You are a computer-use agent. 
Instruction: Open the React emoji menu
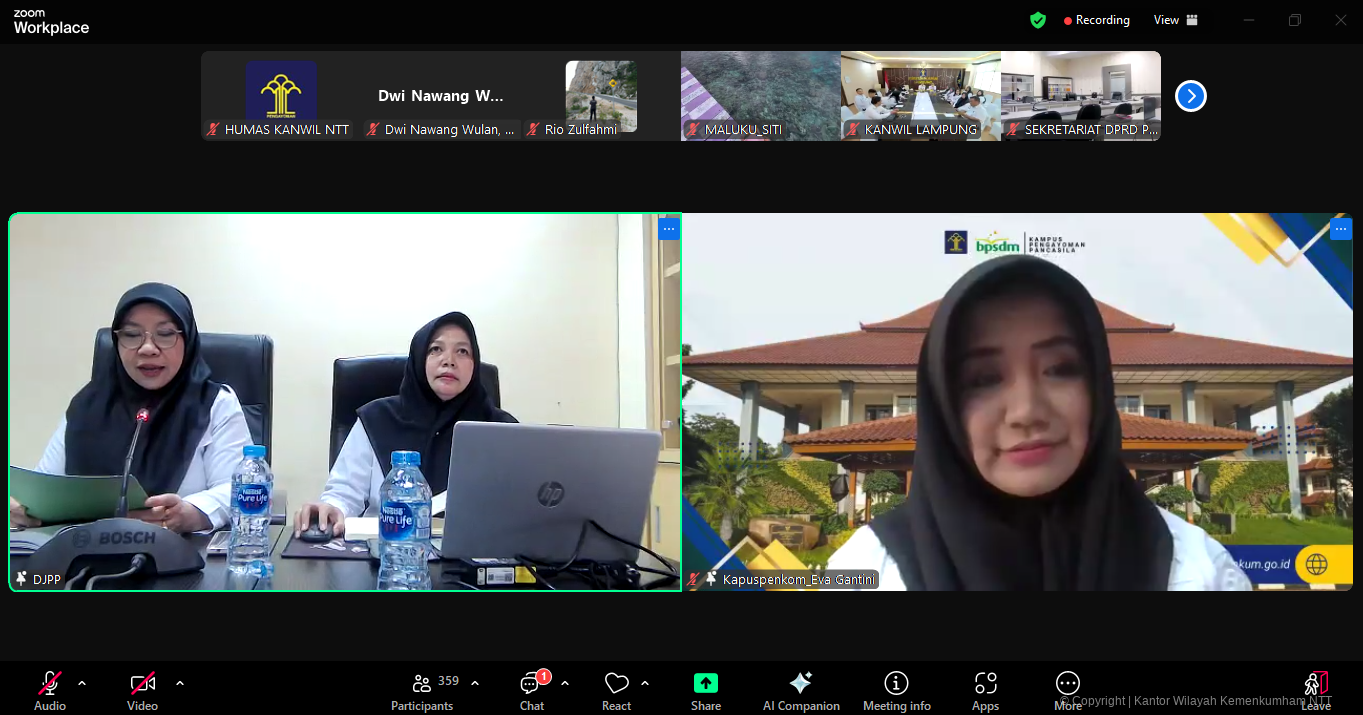(x=616, y=690)
